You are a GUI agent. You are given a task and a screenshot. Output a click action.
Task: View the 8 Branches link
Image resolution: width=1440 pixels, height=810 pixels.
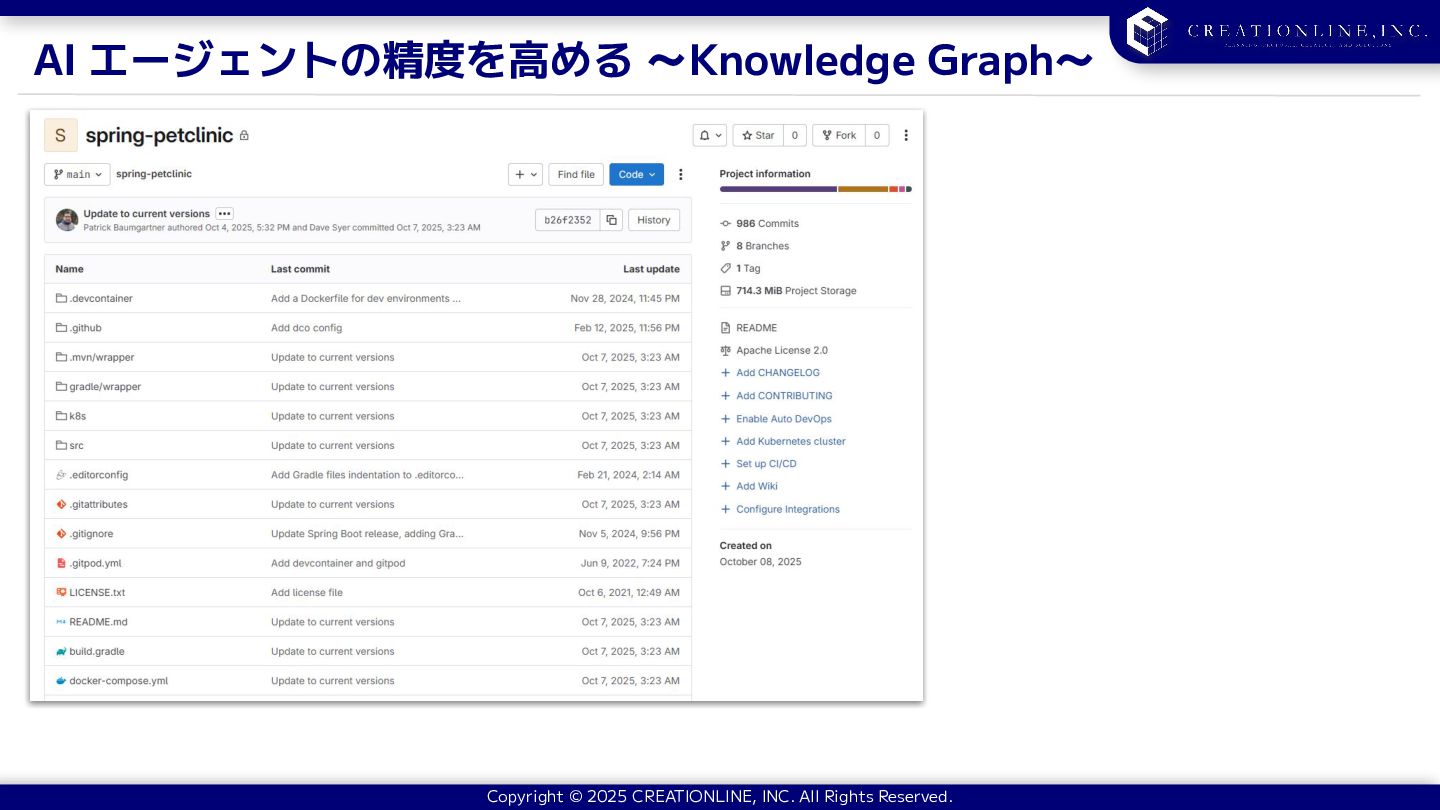[x=762, y=246]
